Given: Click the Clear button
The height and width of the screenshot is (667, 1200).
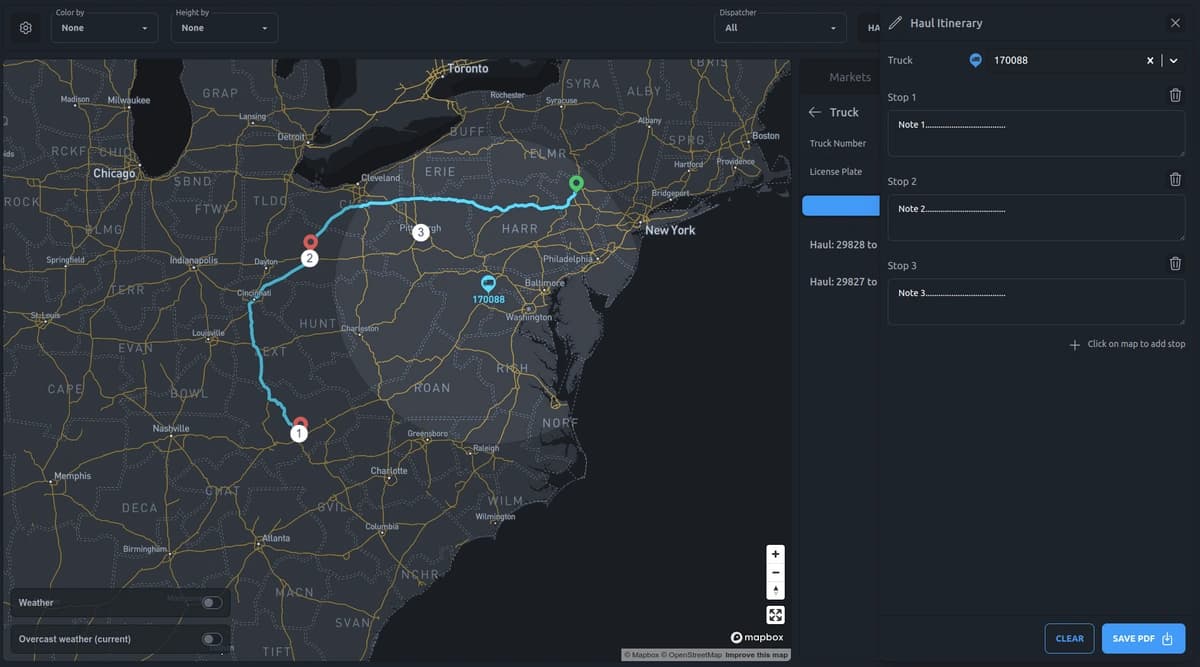Looking at the screenshot, I should pyautogui.click(x=1069, y=638).
